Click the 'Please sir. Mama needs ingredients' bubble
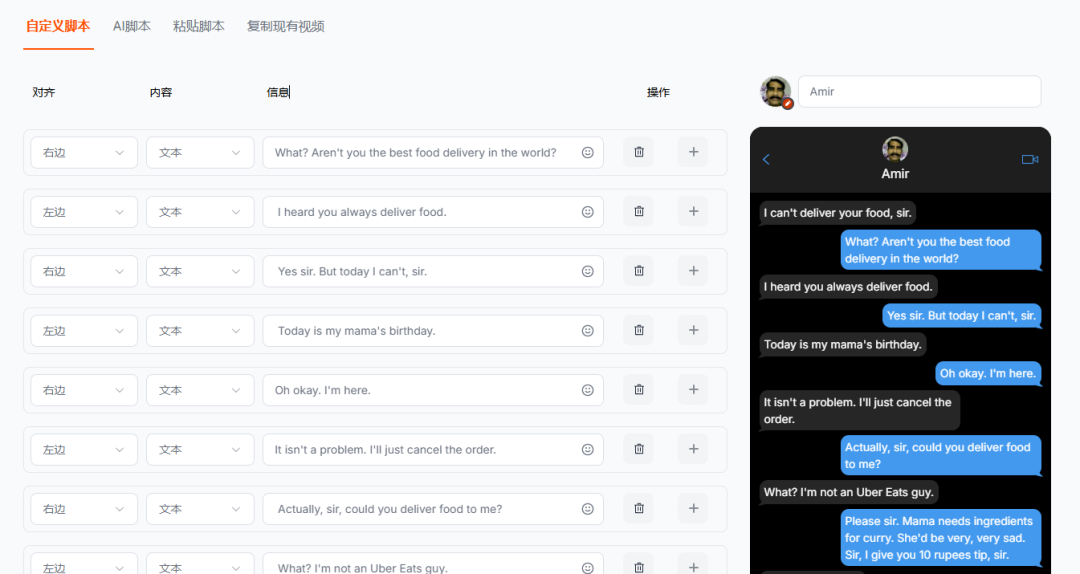Screen dimensions: 1080x574 point(940,537)
